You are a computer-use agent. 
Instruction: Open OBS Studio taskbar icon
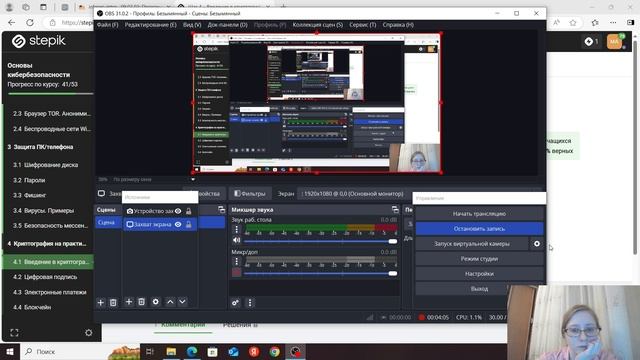296,351
